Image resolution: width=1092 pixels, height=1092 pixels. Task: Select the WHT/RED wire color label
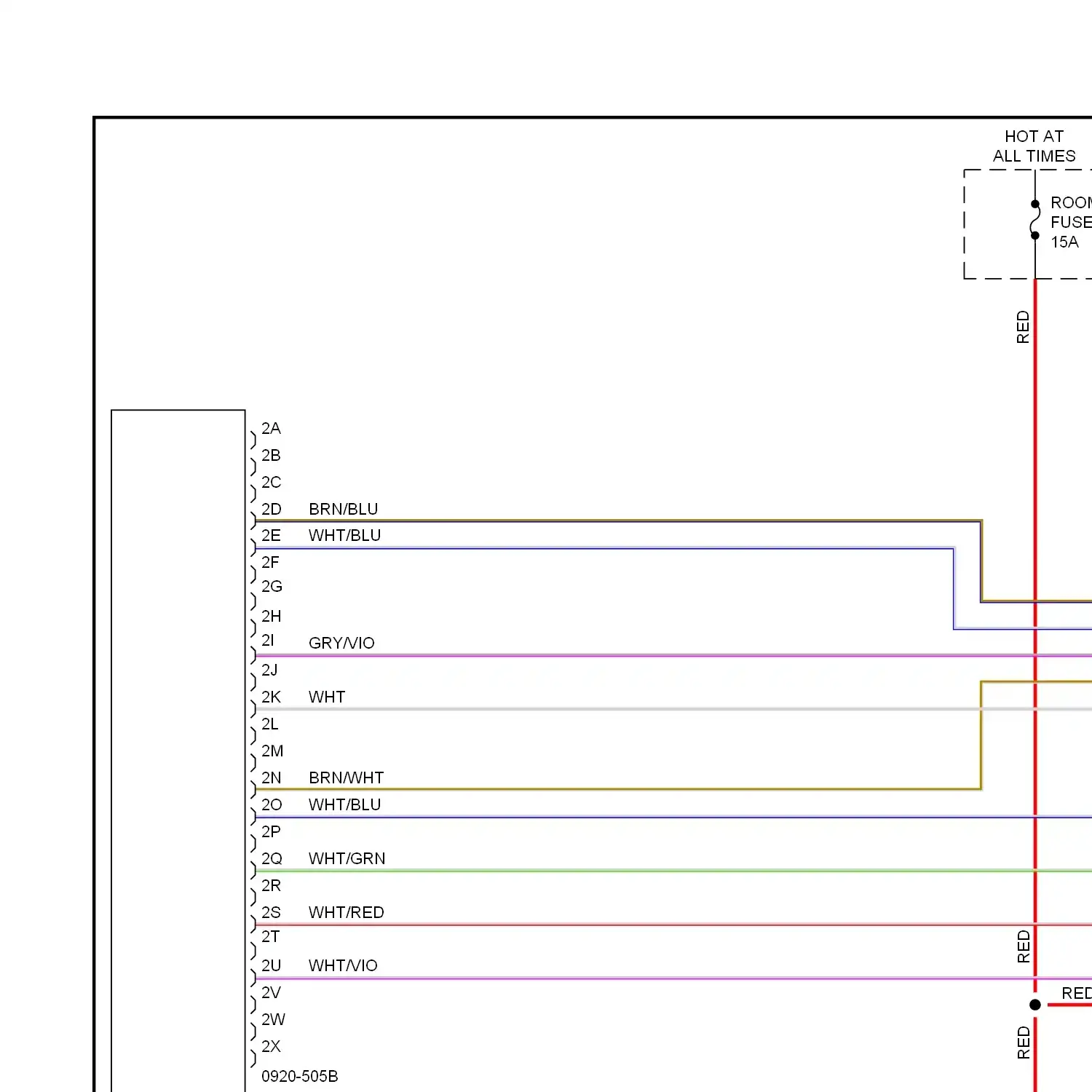click(346, 912)
